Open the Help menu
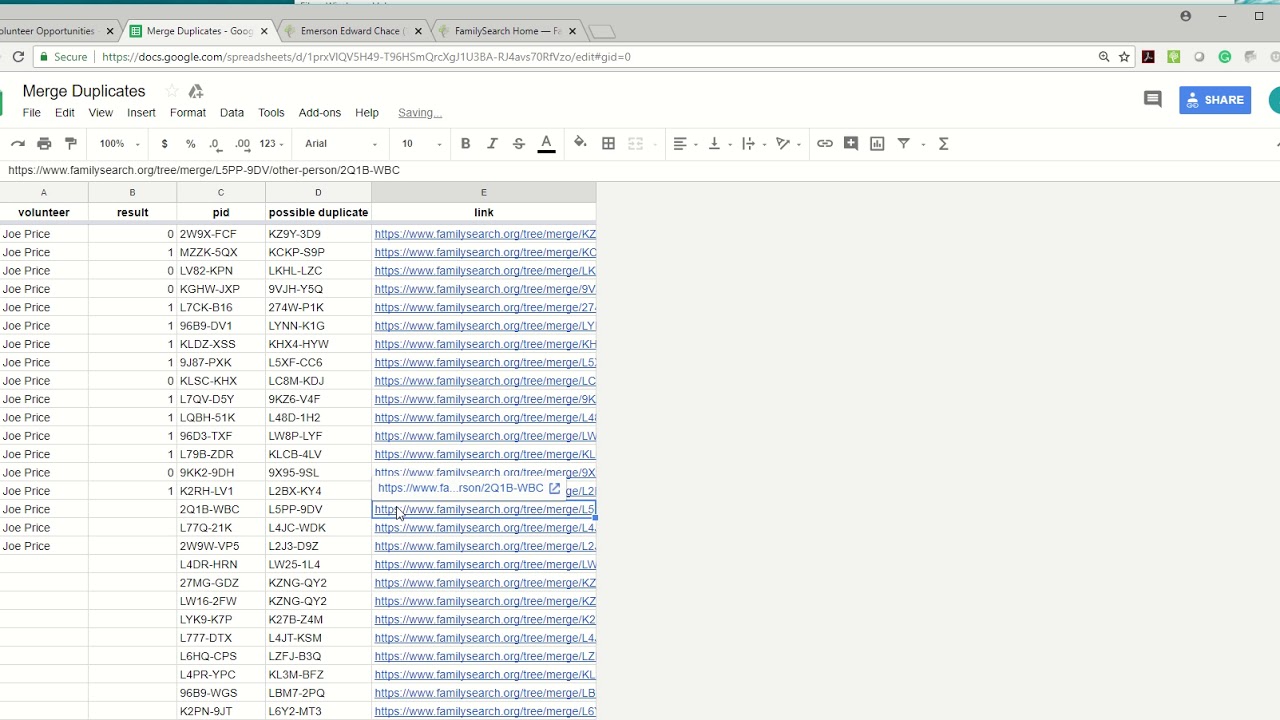1280x720 pixels. point(367,113)
